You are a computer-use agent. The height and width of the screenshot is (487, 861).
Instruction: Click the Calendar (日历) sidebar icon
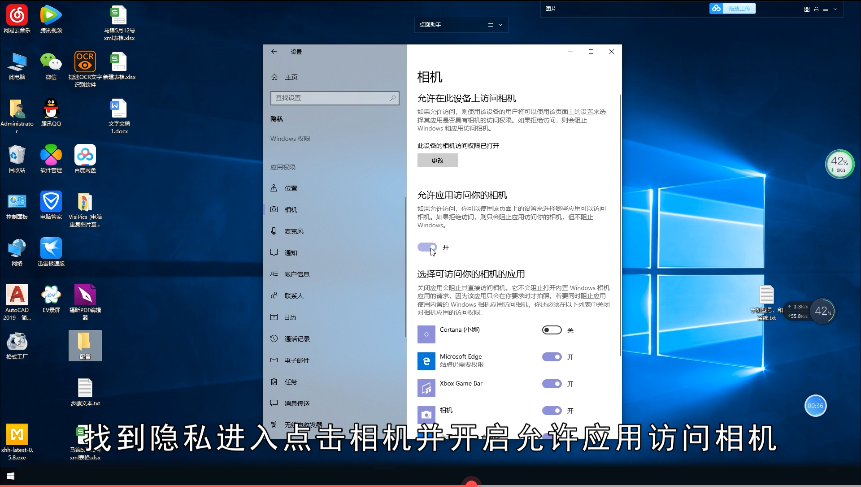point(274,317)
